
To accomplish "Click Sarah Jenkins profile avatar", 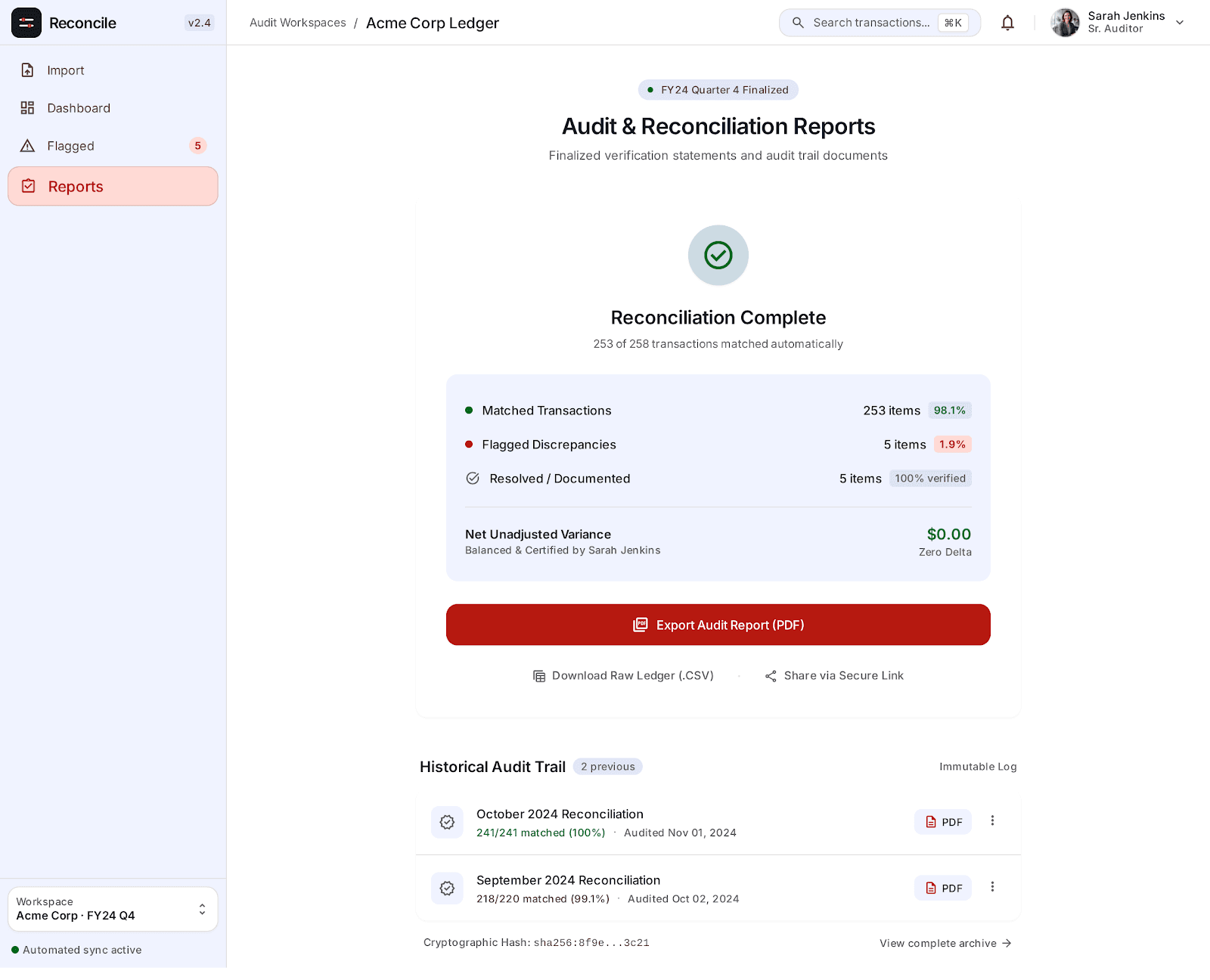I will [1065, 23].
